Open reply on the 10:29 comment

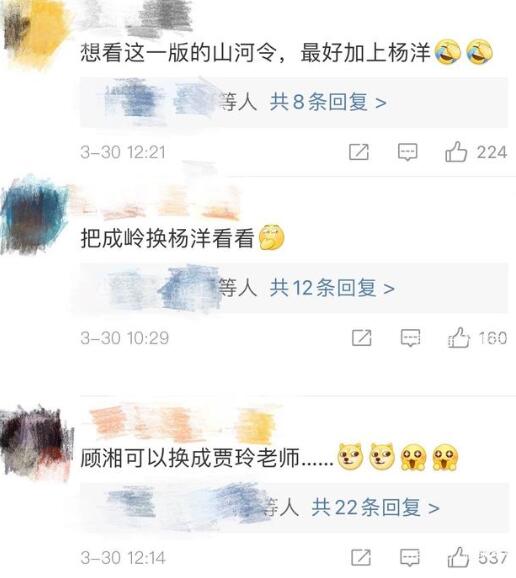pos(410,338)
